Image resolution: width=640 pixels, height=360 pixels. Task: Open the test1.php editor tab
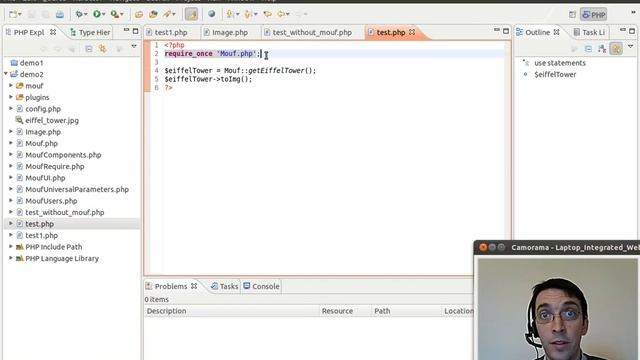click(x=167, y=32)
